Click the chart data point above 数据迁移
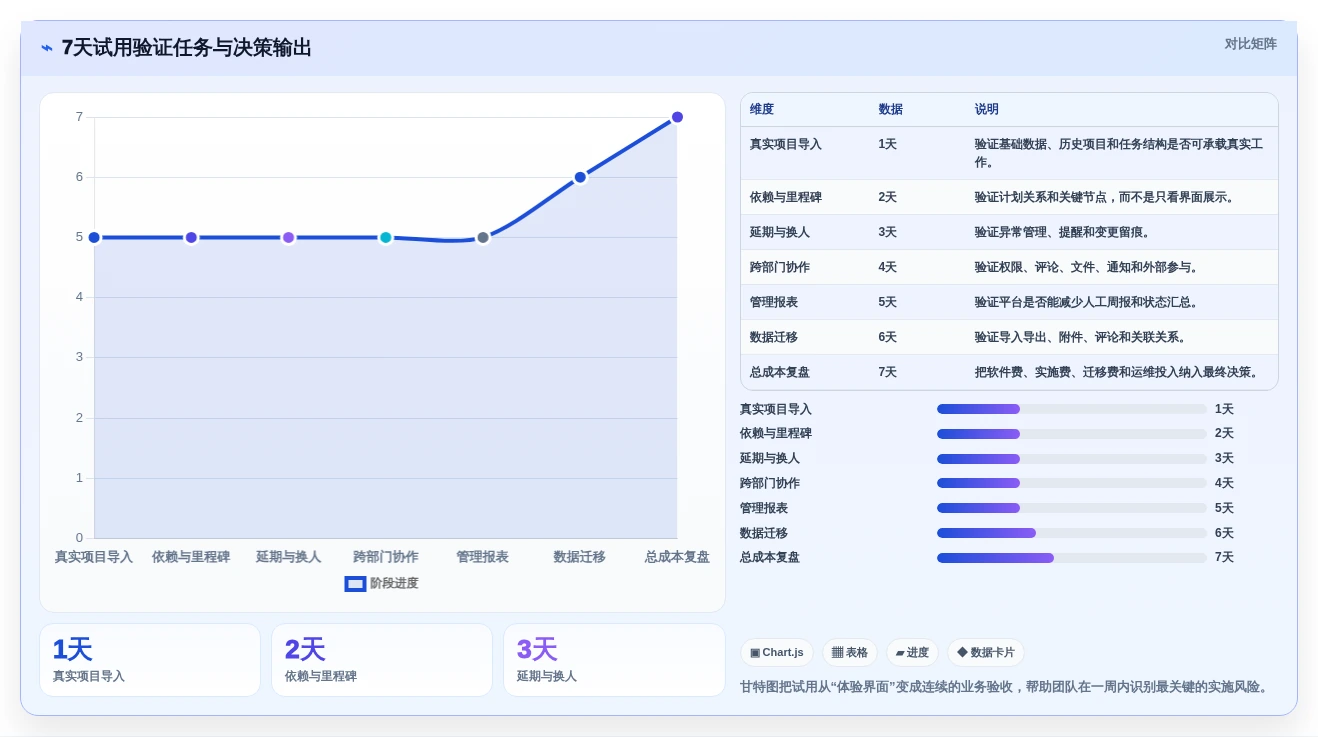The height and width of the screenshot is (737, 1318). (580, 177)
